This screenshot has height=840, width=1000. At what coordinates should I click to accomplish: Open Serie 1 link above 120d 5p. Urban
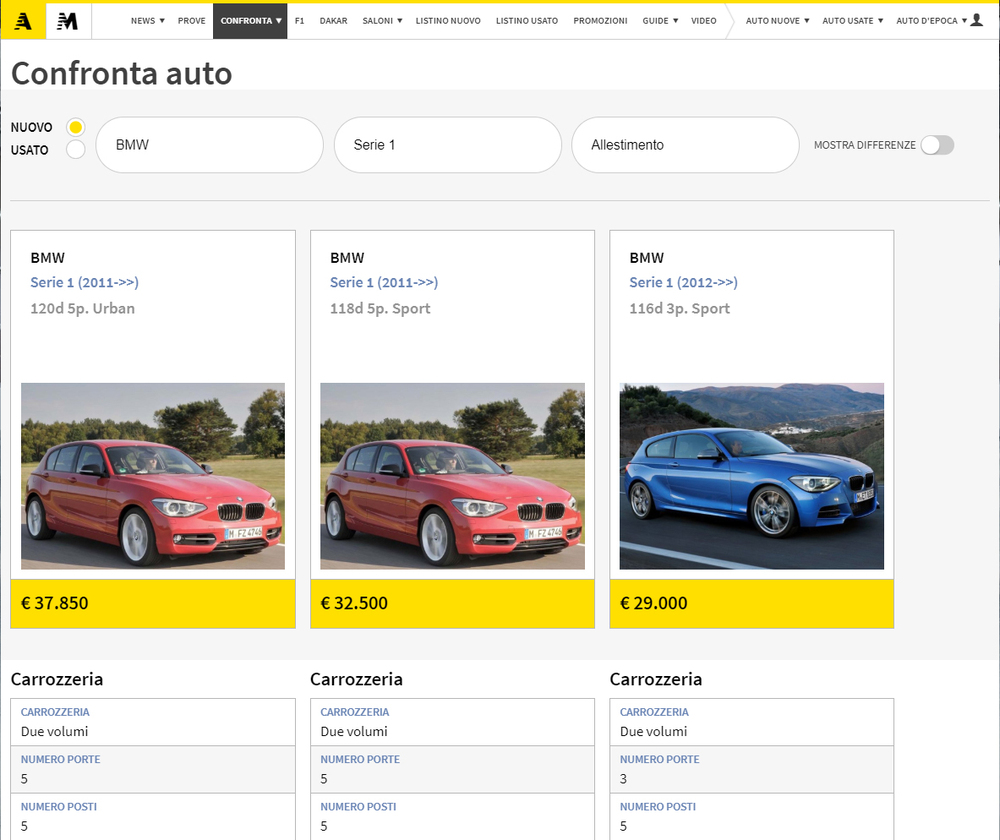(84, 283)
